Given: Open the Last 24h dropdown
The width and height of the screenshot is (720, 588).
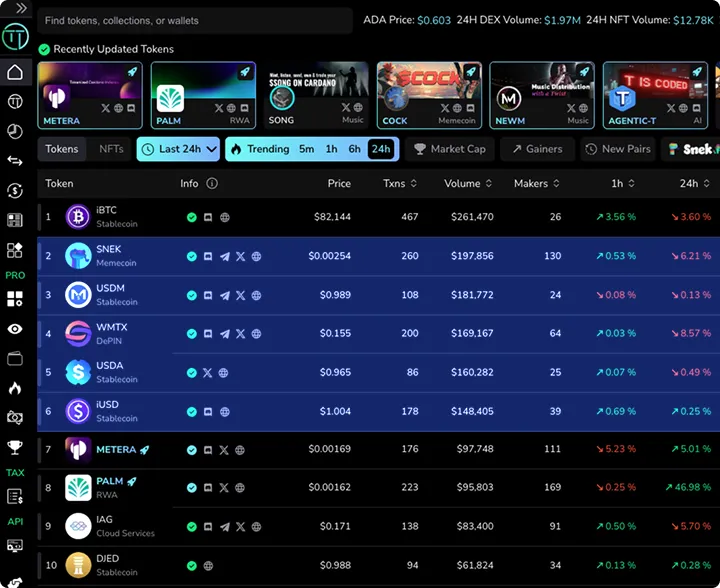Looking at the screenshot, I should [x=178, y=149].
